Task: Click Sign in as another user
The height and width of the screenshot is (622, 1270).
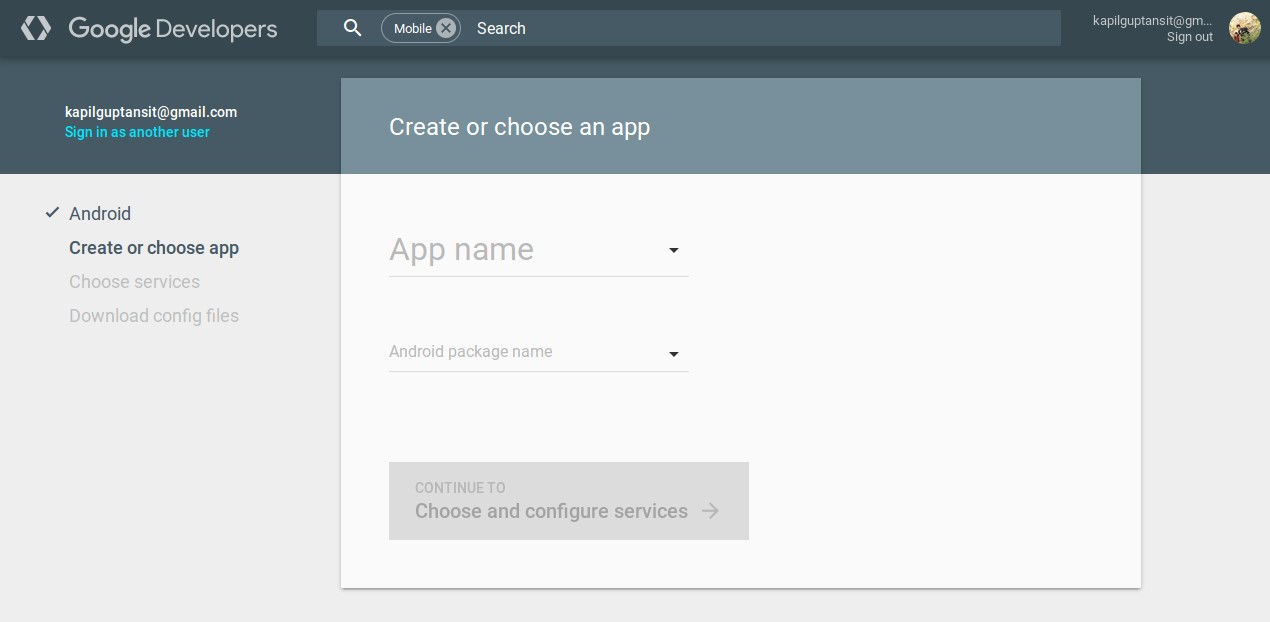Action: click(137, 132)
